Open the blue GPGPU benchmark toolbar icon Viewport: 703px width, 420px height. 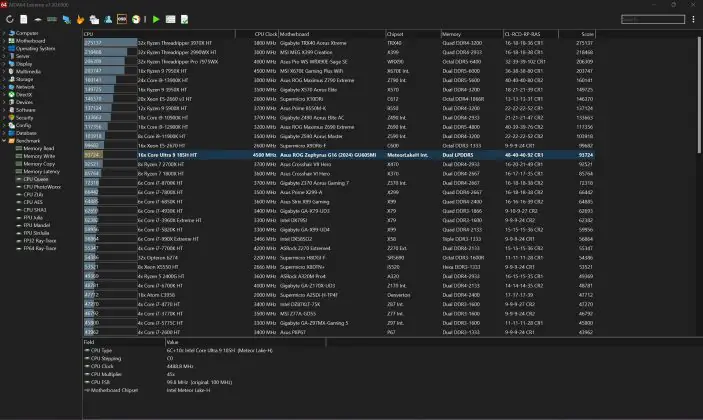66,19
